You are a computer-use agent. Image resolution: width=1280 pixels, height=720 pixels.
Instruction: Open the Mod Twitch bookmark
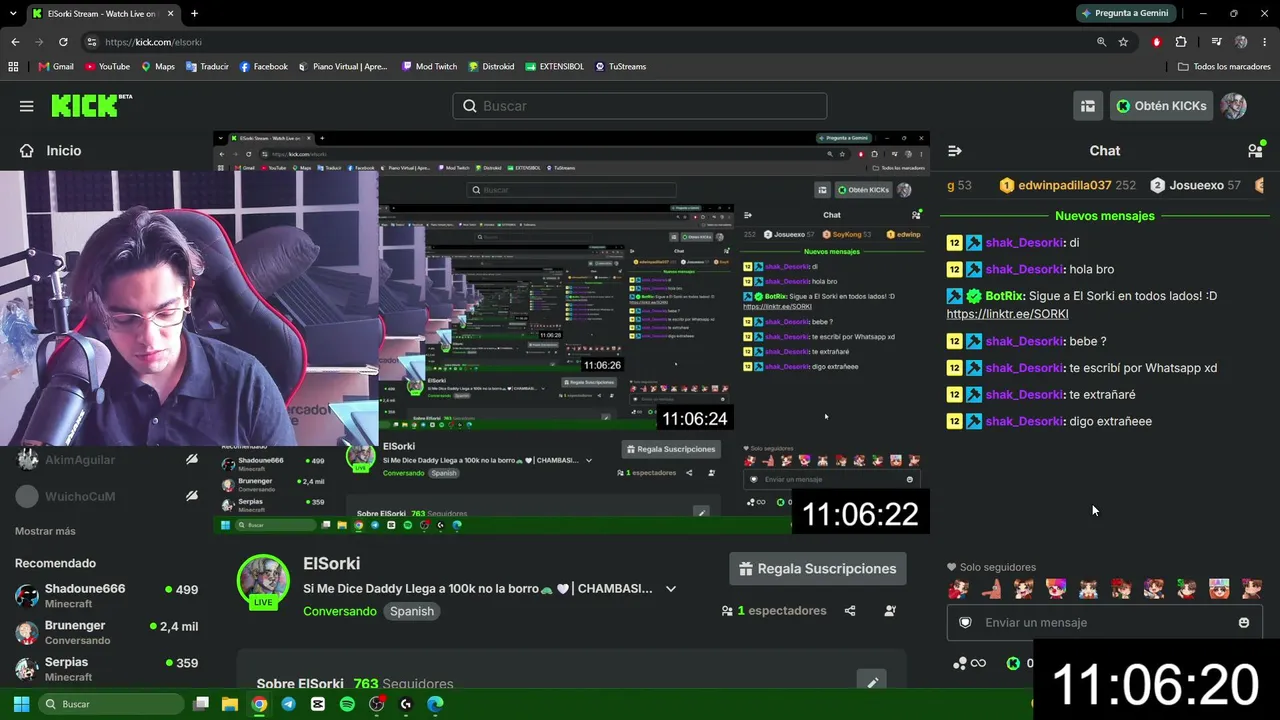point(429,67)
